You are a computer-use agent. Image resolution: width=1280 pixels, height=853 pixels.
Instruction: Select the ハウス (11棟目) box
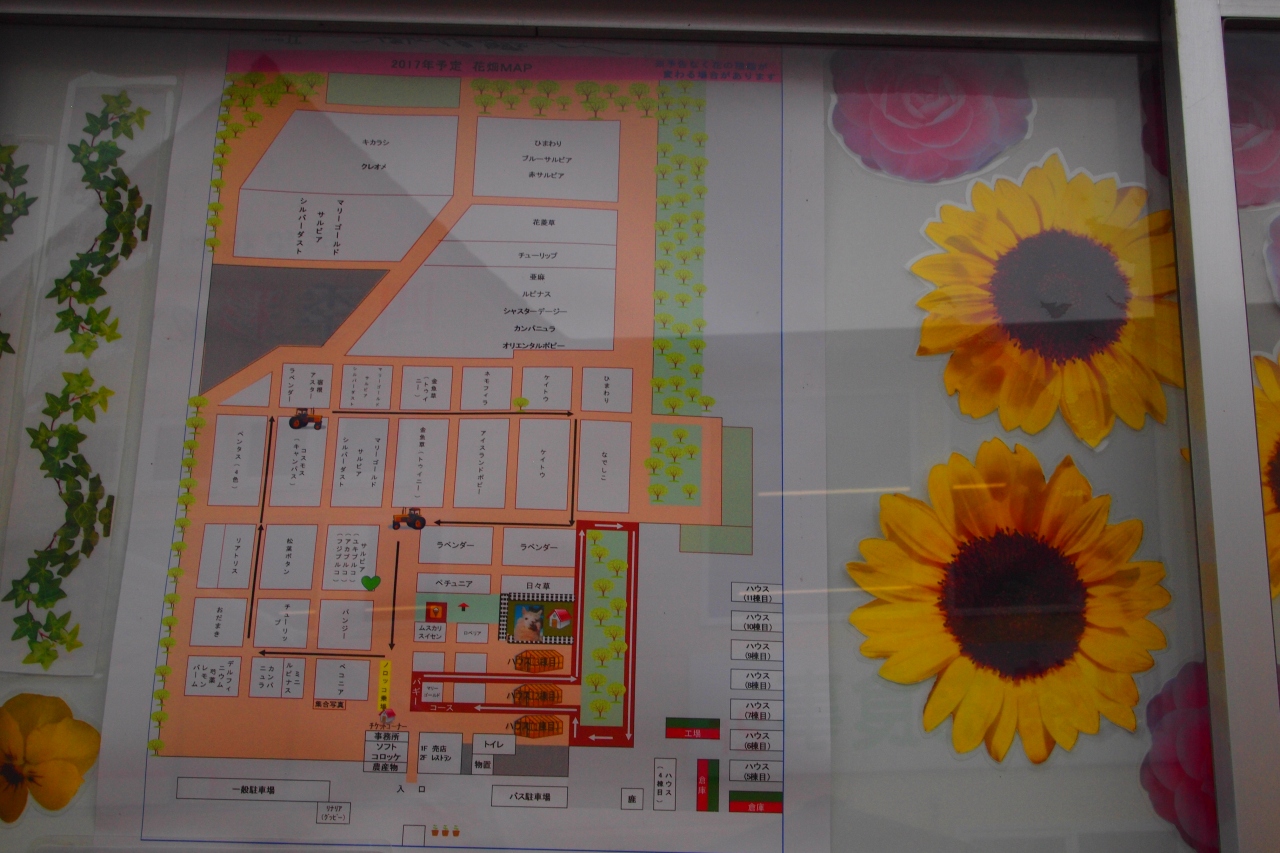(755, 592)
